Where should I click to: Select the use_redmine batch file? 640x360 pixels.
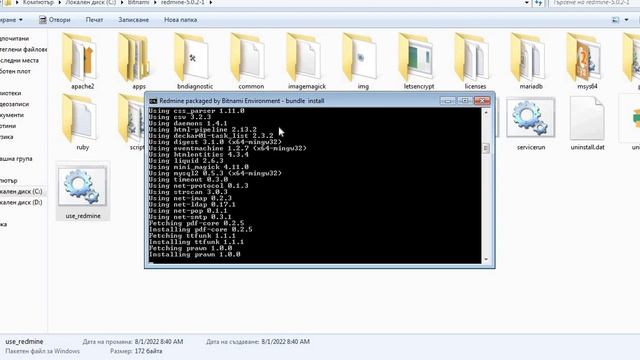(83, 191)
